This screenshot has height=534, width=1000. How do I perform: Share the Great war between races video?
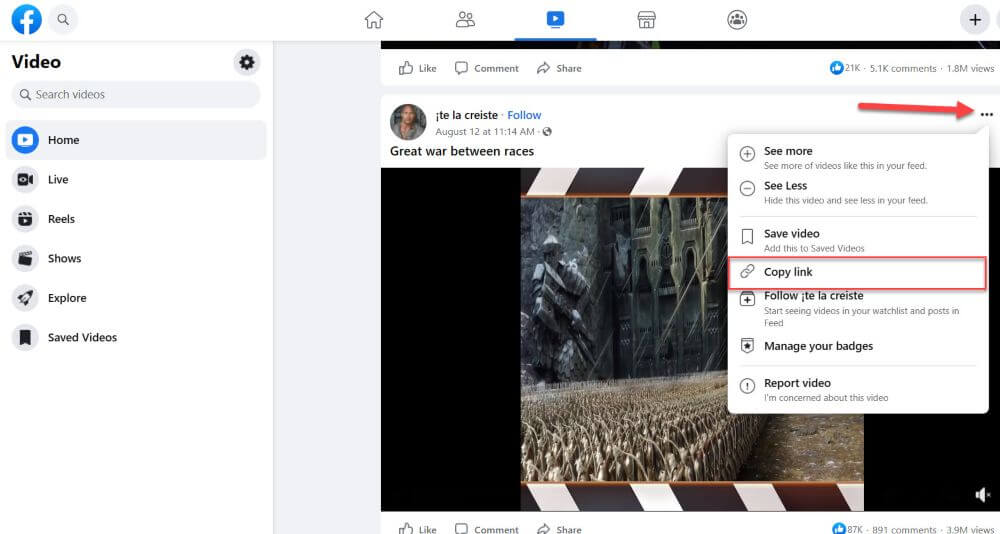click(559, 529)
